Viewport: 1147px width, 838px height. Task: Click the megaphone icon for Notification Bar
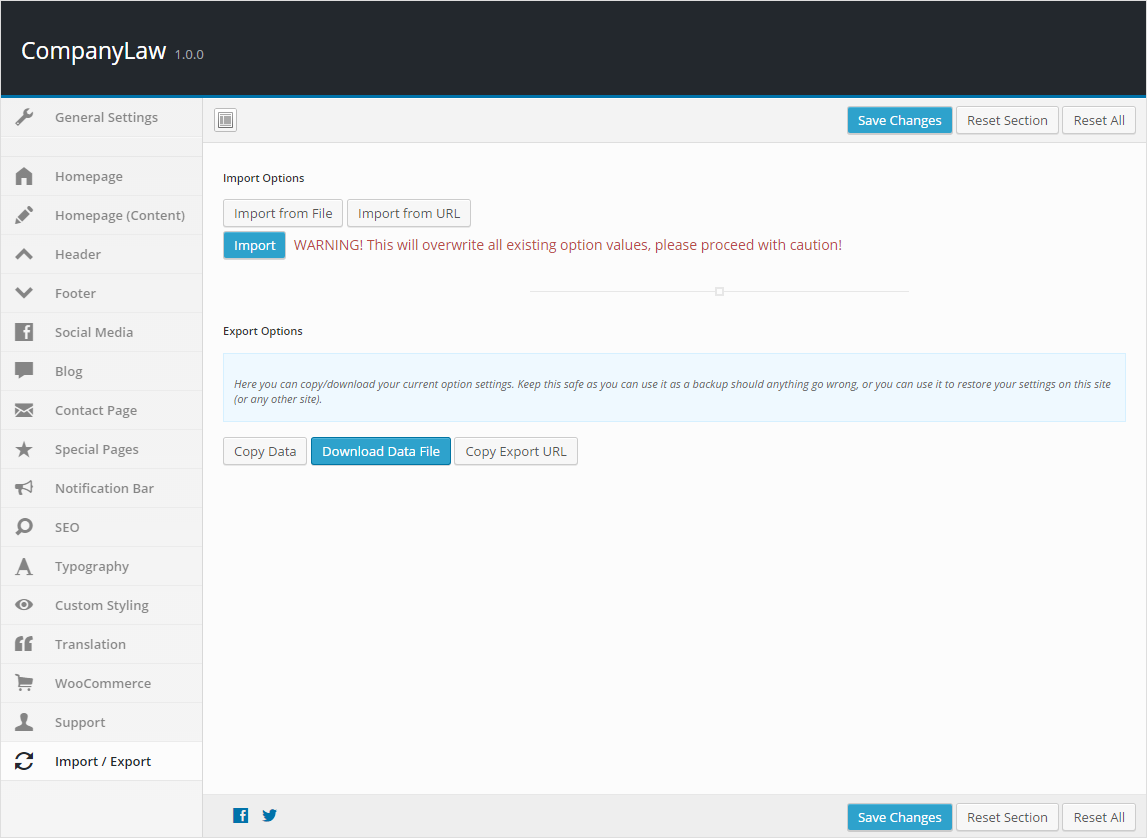[x=25, y=488]
